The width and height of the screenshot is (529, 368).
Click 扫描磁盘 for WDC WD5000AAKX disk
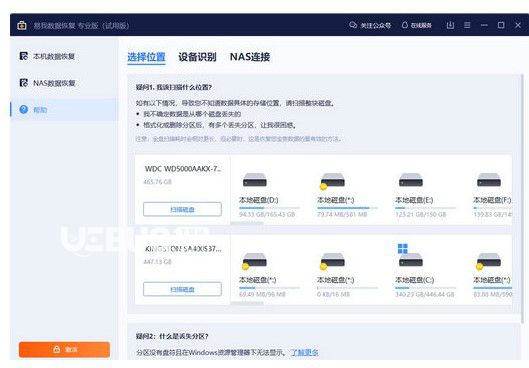point(182,209)
